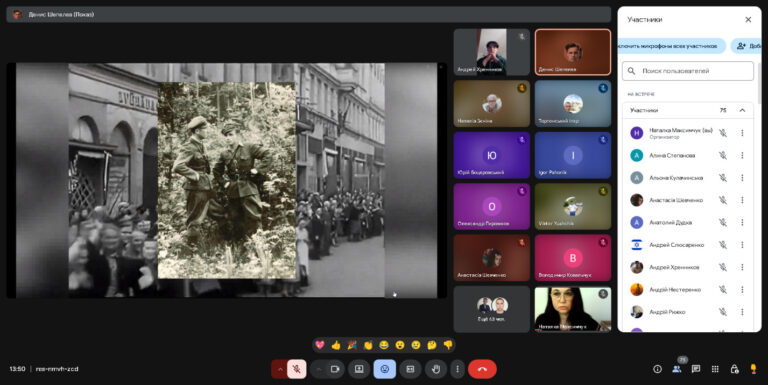Image resolution: width=768 pixels, height=385 pixels.
Task: Send the thumbs down reaction
Action: pyautogui.click(x=448, y=345)
